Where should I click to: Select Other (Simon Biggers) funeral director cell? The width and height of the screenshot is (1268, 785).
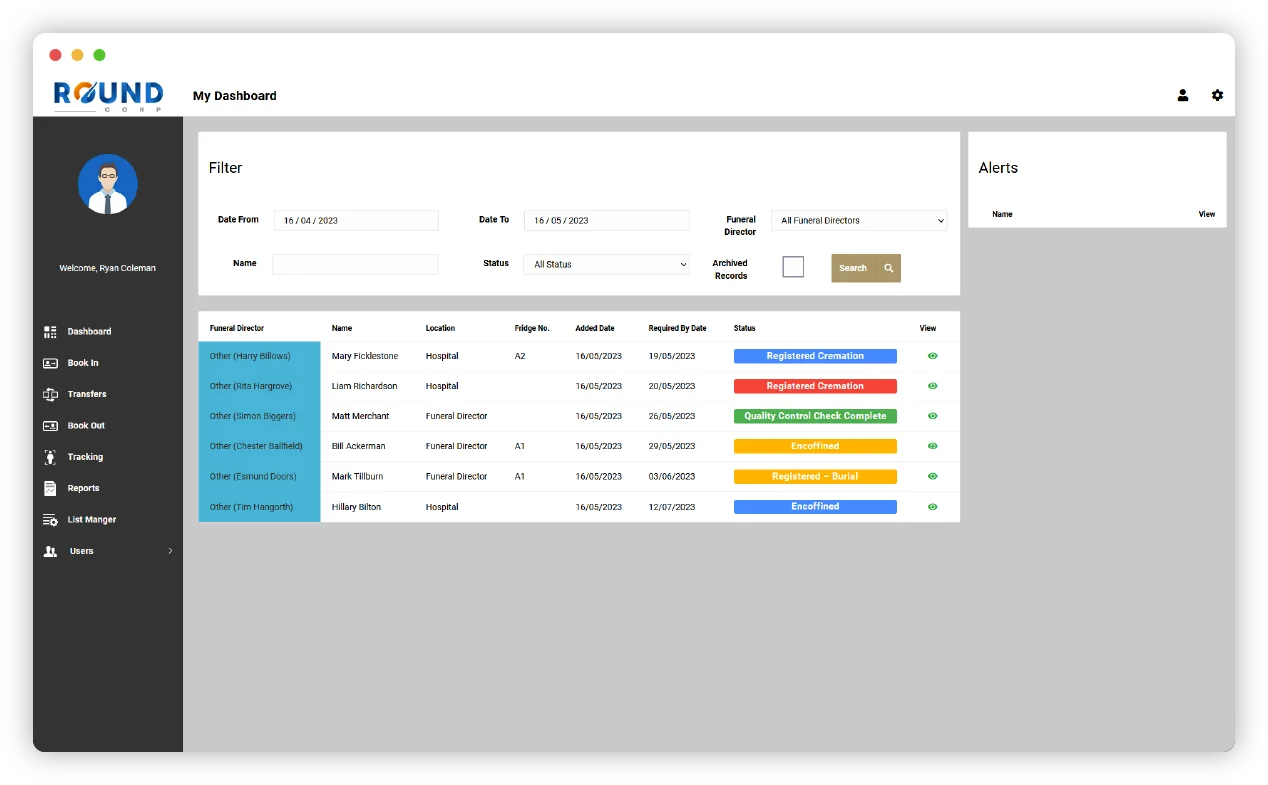[x=259, y=416]
